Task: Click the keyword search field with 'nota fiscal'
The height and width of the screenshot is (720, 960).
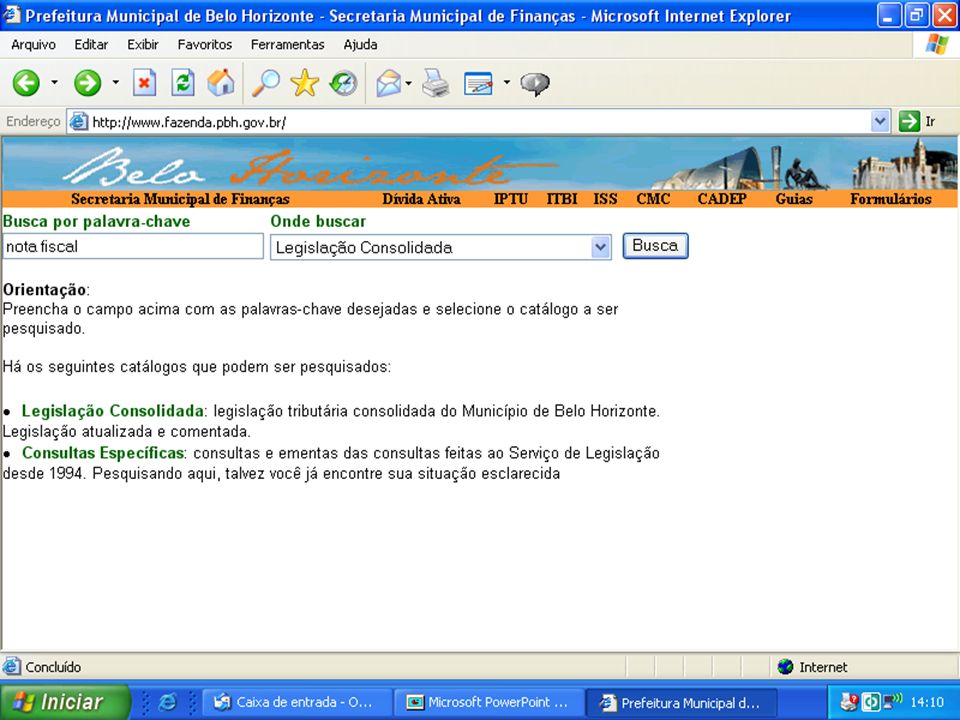Action: coord(133,246)
